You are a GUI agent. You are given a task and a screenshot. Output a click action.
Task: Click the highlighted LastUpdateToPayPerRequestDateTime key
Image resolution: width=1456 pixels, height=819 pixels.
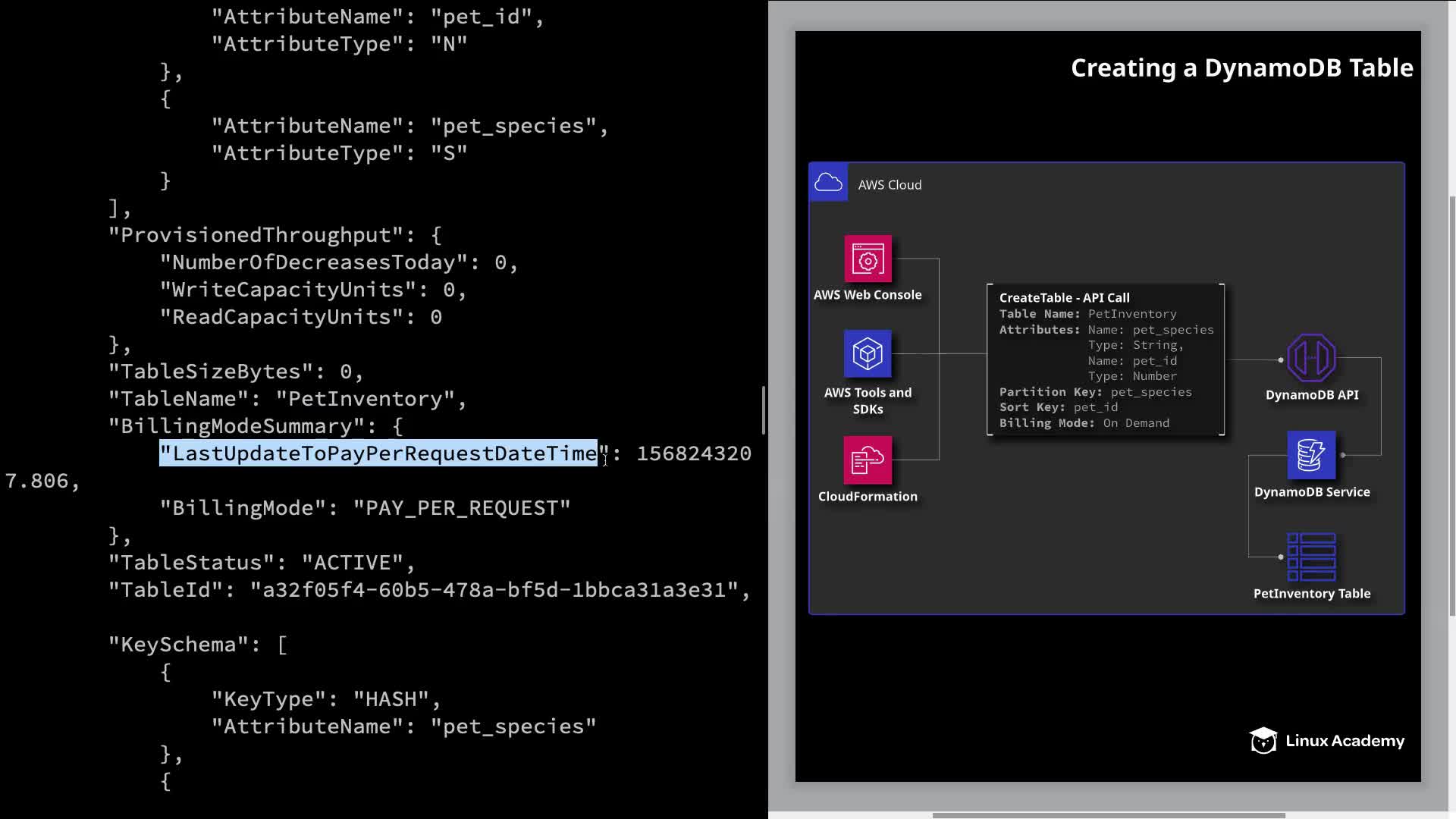[x=379, y=453]
